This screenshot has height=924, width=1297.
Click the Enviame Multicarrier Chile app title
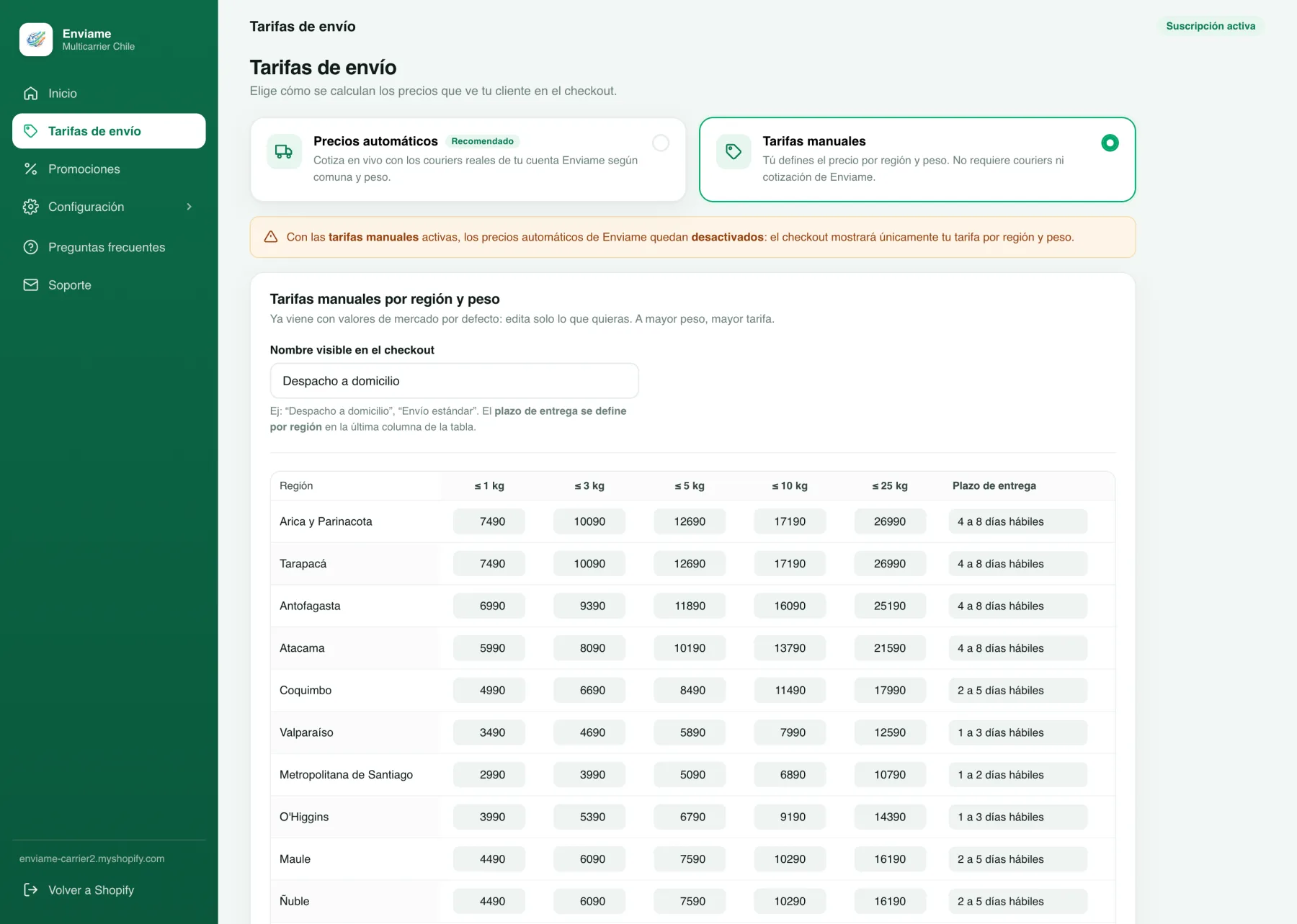click(98, 40)
